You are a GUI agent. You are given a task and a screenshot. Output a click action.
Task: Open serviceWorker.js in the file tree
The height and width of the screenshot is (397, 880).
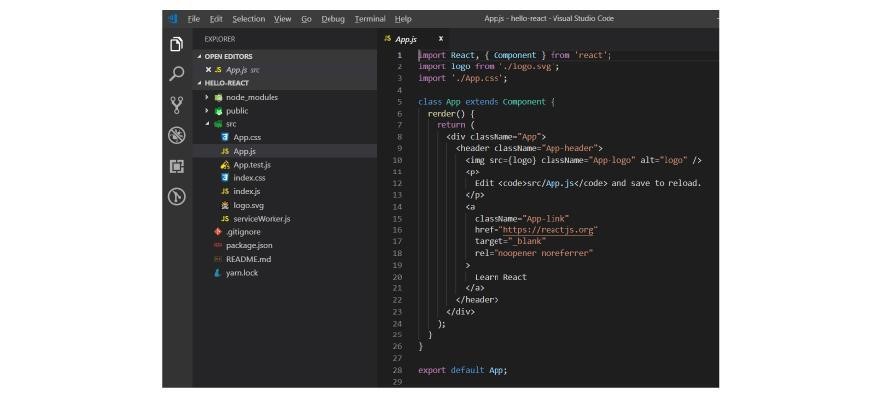[262, 218]
